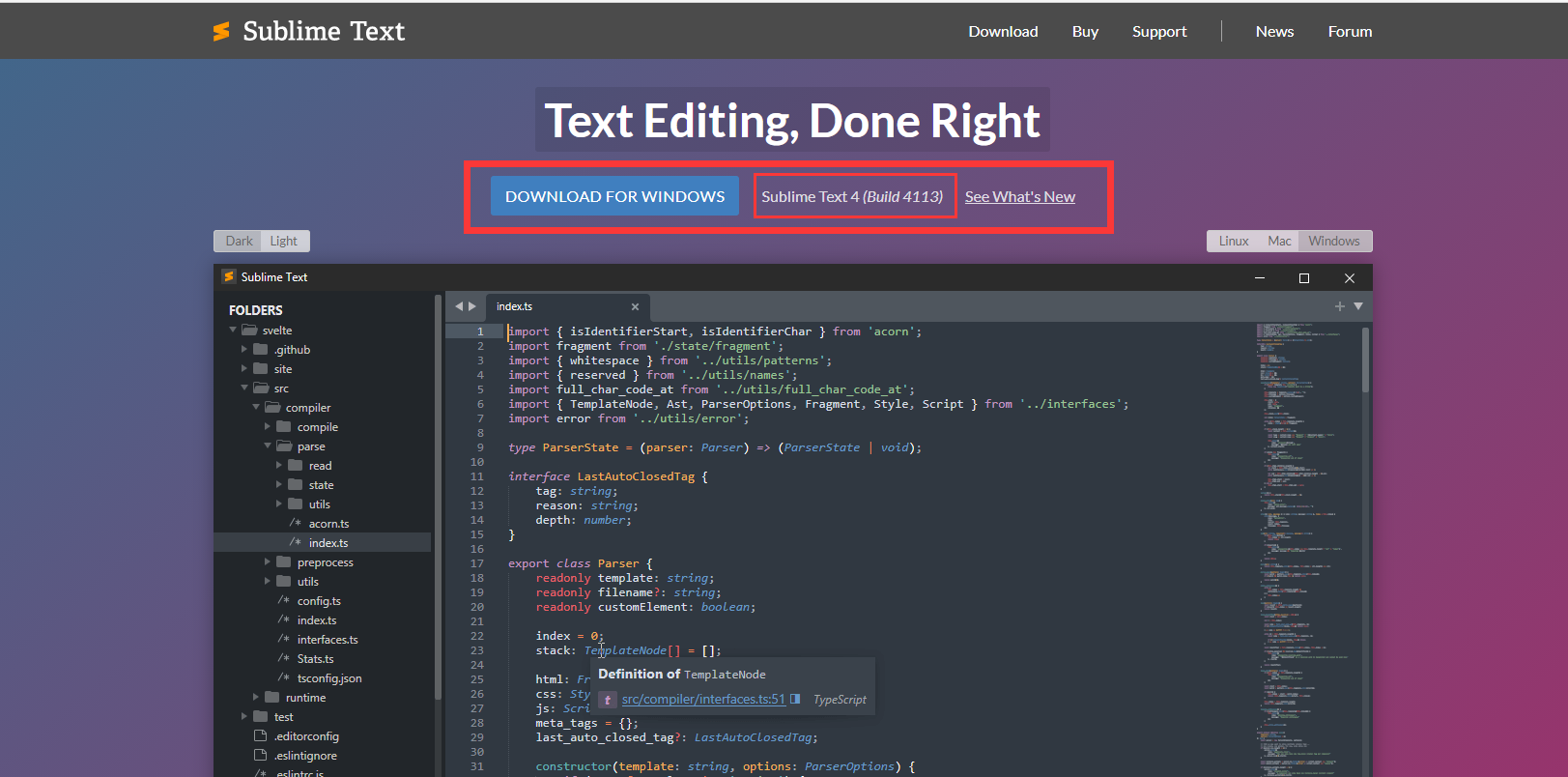Maximize the Sublime Text window

pyautogui.click(x=1304, y=277)
